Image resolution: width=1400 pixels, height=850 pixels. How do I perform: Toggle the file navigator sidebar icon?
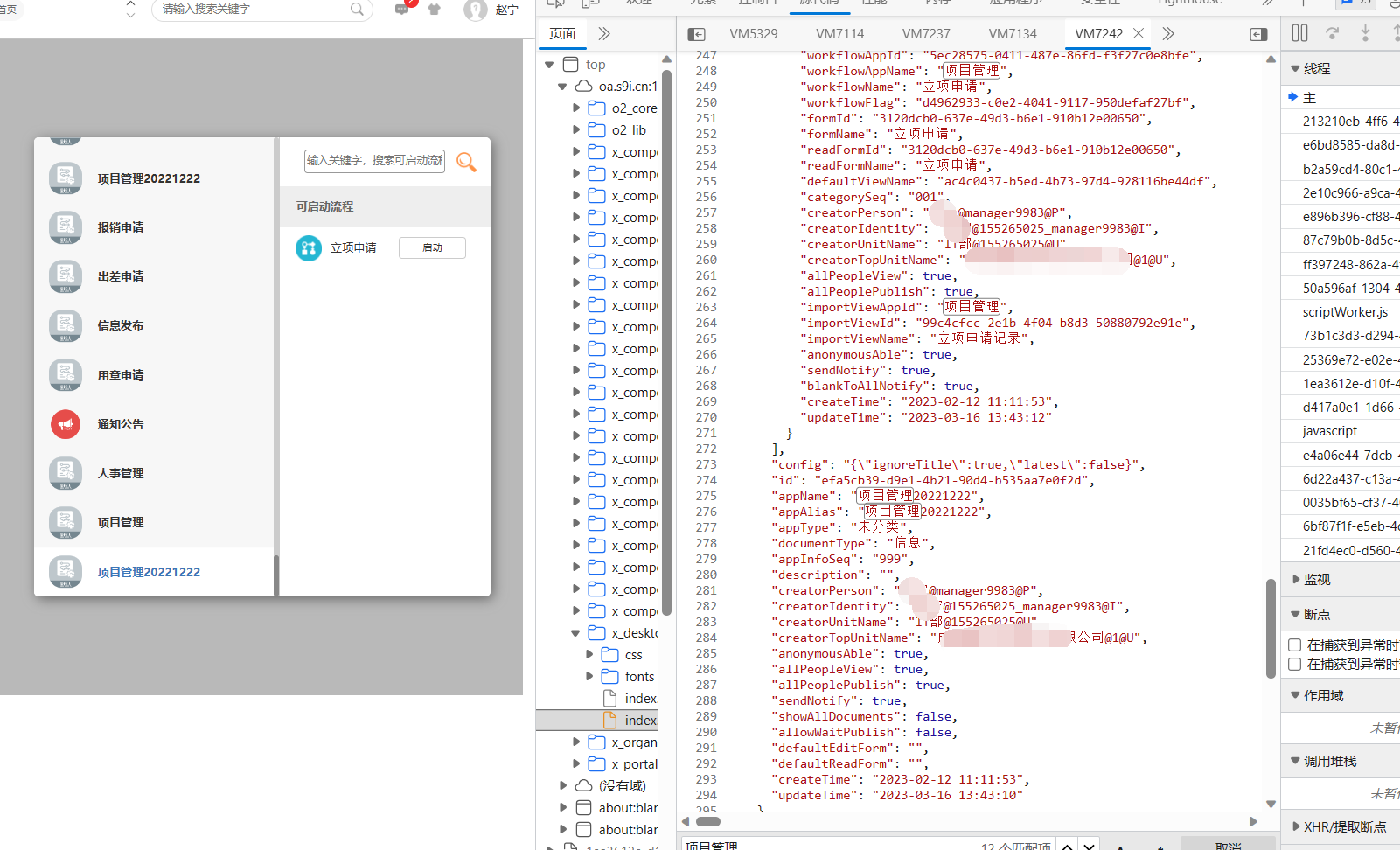[x=696, y=34]
